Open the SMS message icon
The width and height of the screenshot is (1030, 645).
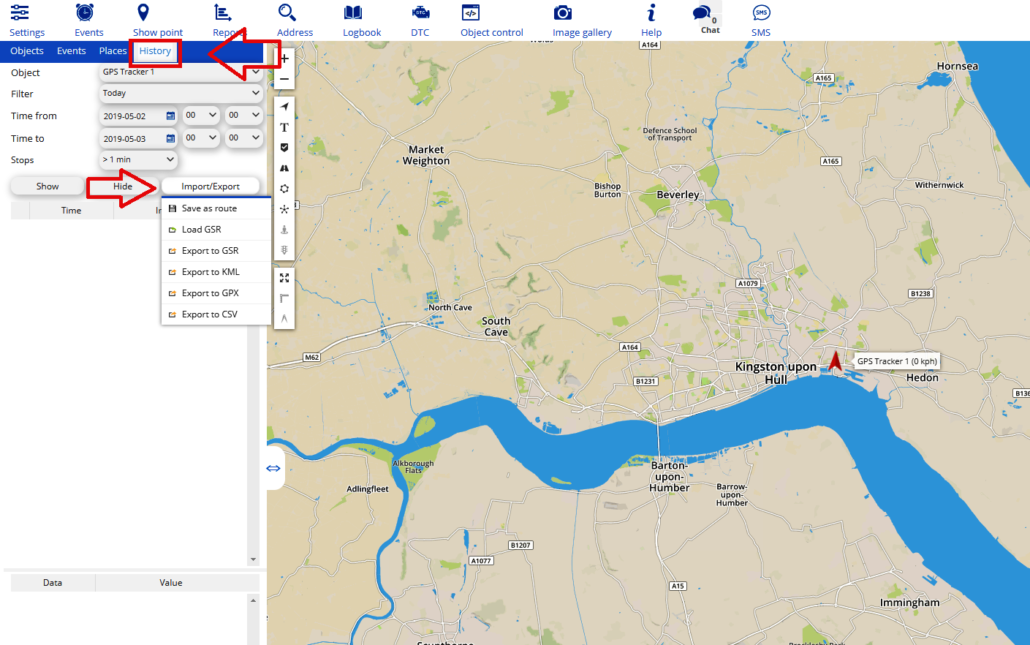pyautogui.click(x=761, y=12)
